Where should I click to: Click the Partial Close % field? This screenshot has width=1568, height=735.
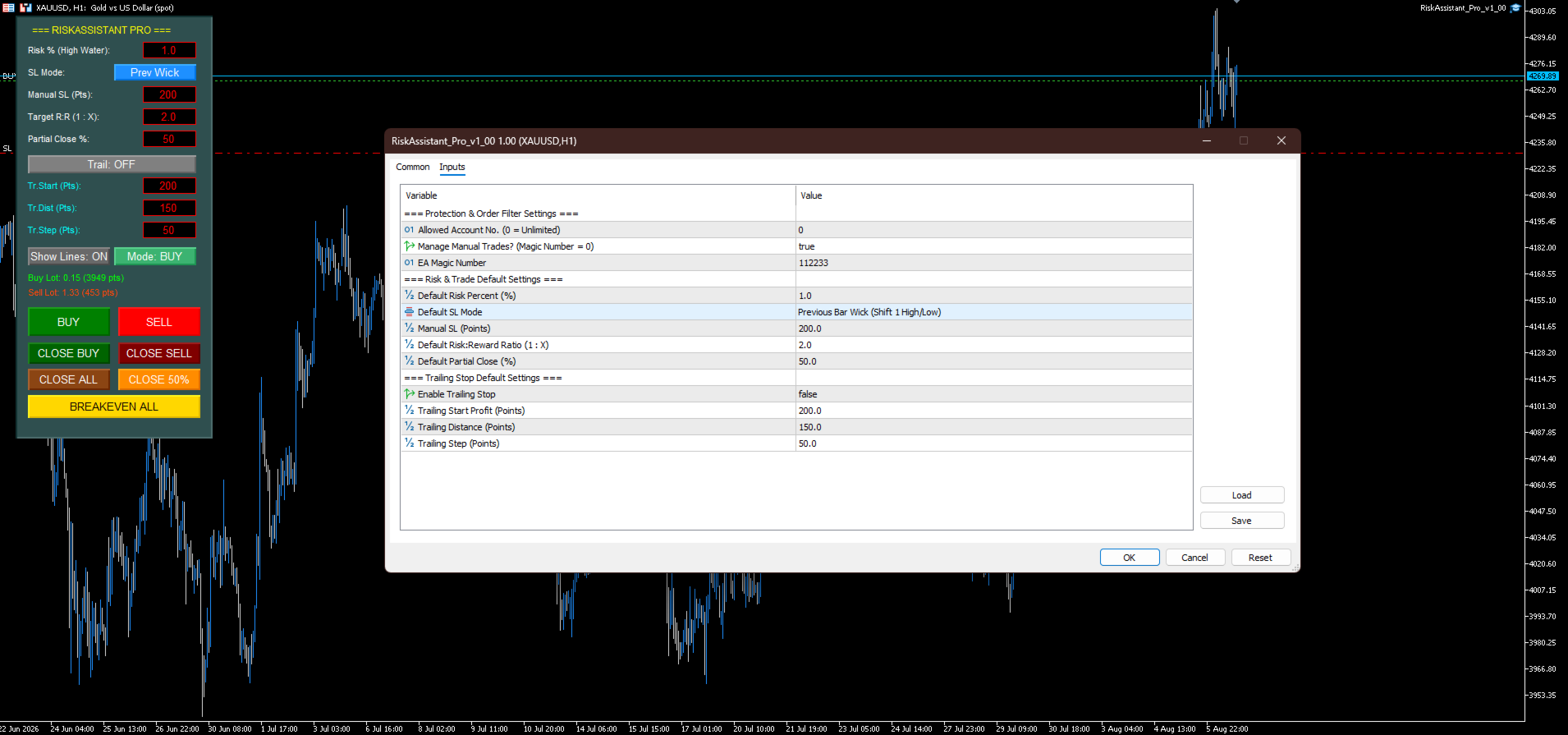[x=169, y=139]
